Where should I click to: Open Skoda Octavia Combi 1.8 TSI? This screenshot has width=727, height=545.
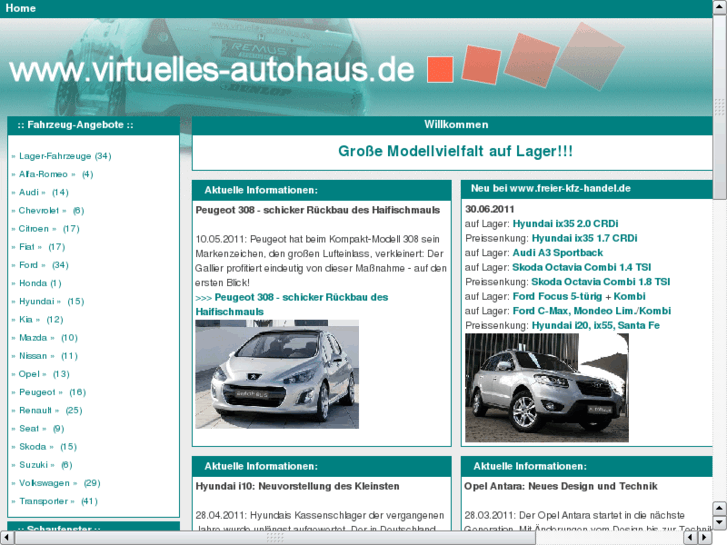click(600, 282)
